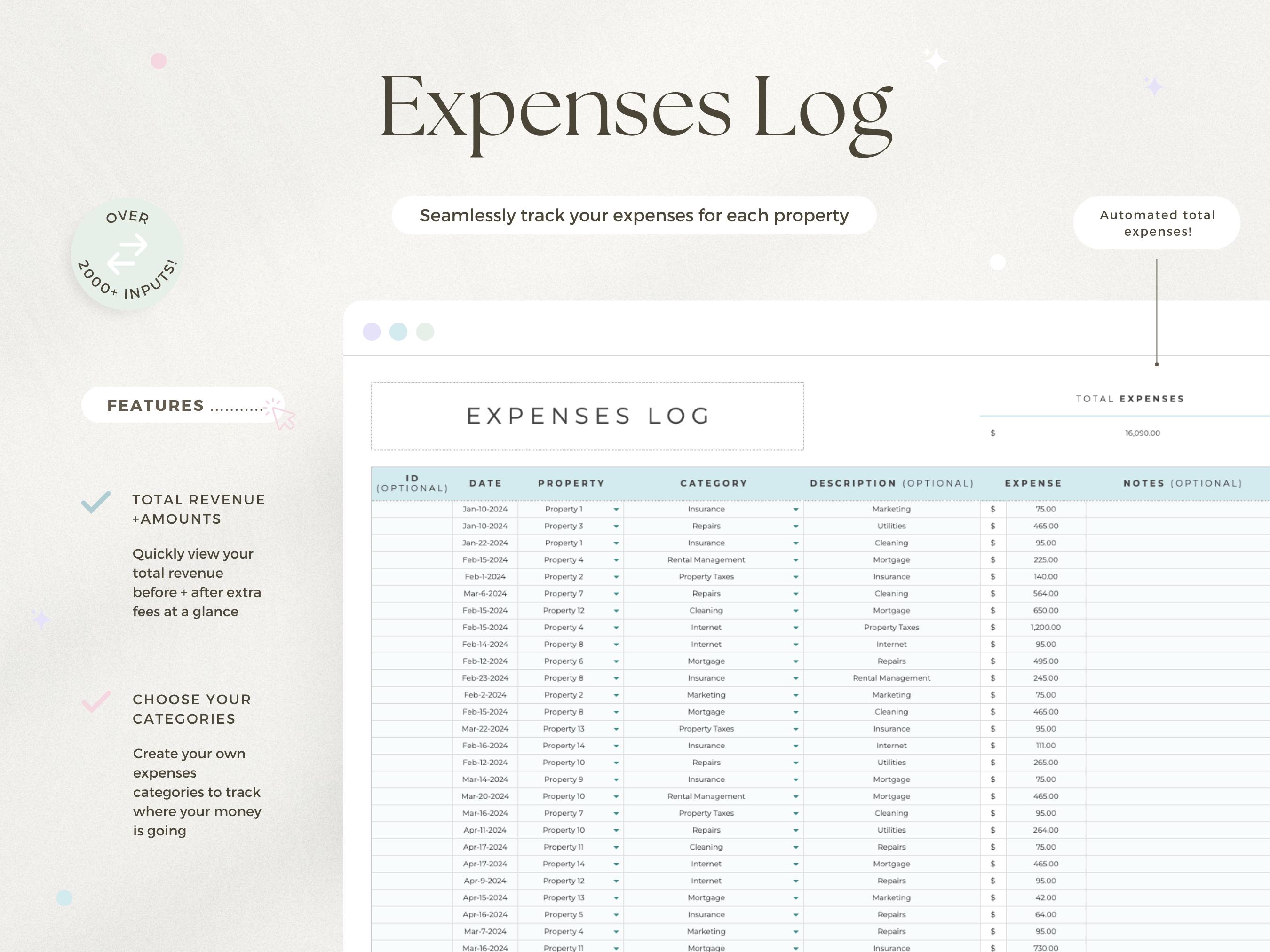Select the 564.00 expense cell
The height and width of the screenshot is (952, 1270).
click(x=1046, y=593)
